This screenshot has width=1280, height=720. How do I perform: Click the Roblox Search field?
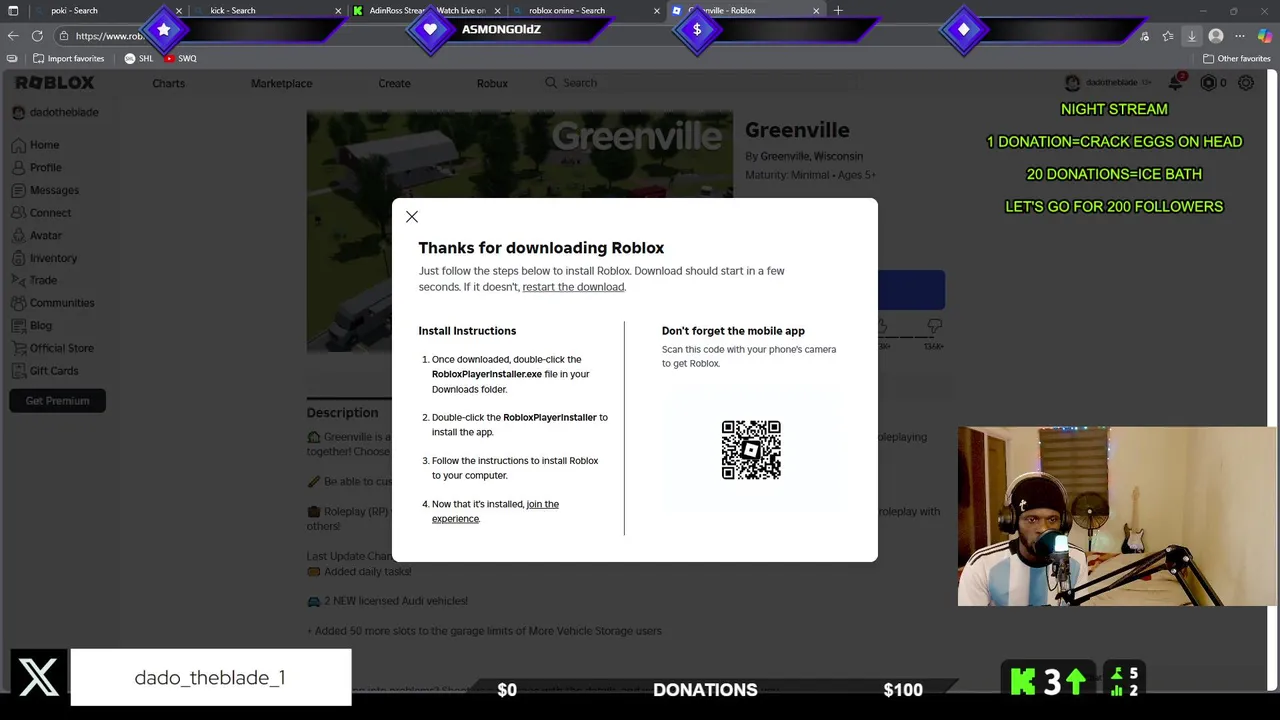click(700, 83)
